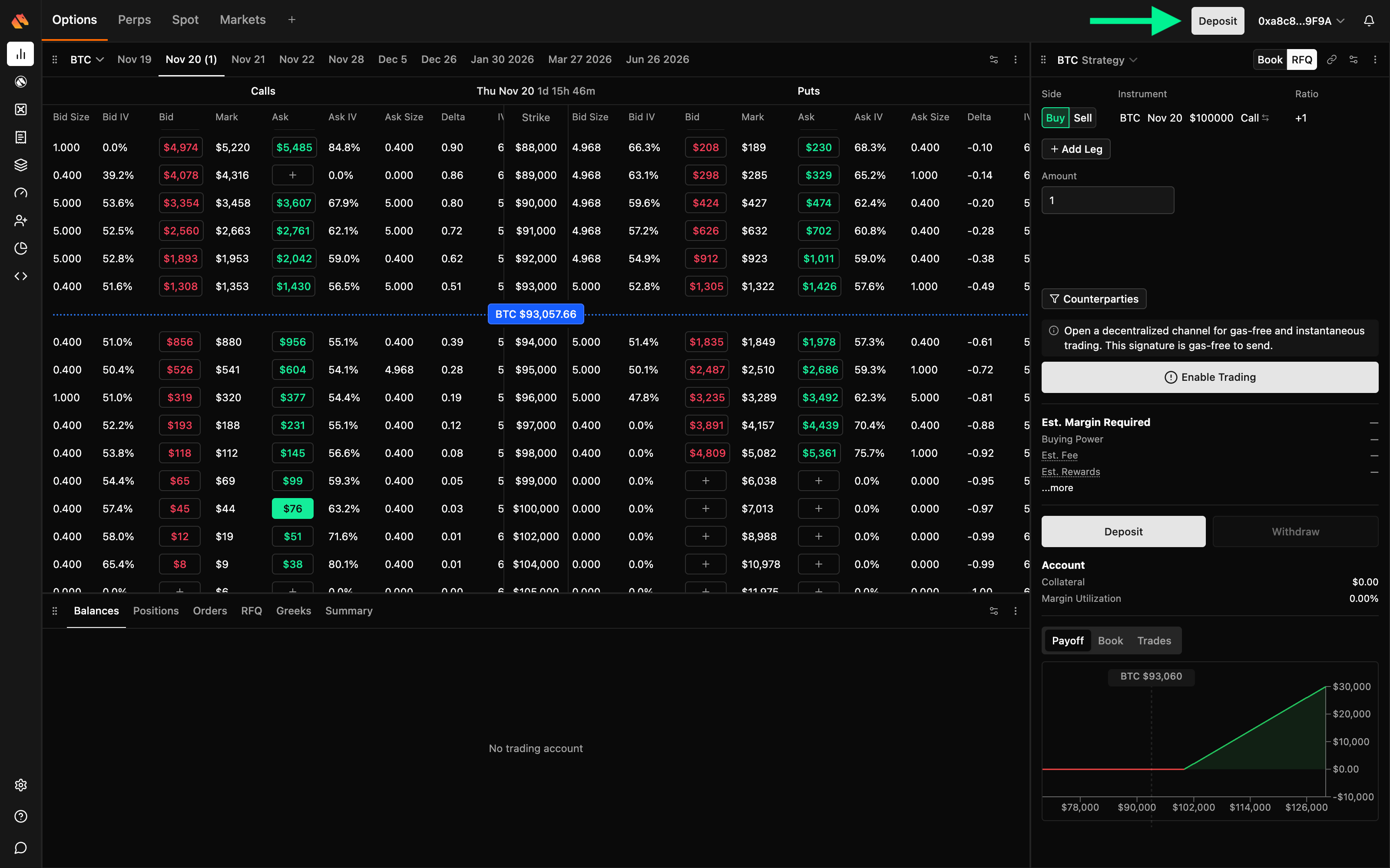Click the swap call/put icon beside Call

1265,118
